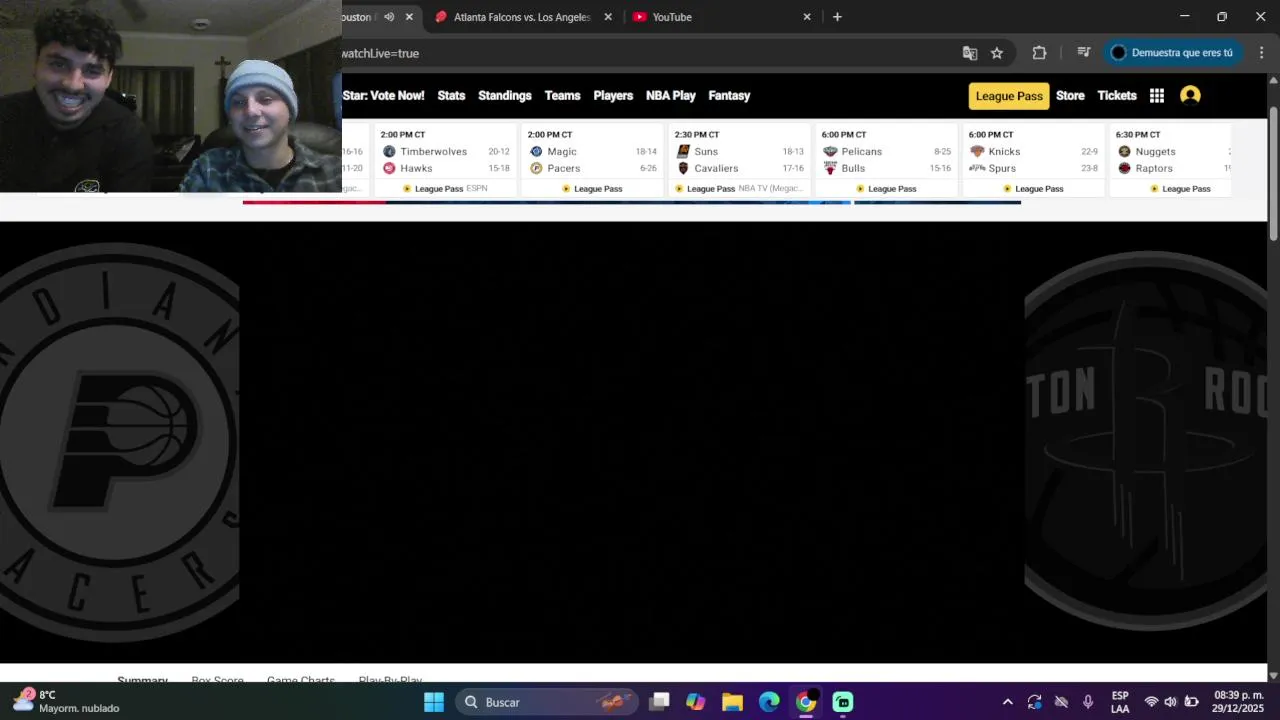Open the Teams menu item
This screenshot has height=720, width=1280.
tap(562, 96)
